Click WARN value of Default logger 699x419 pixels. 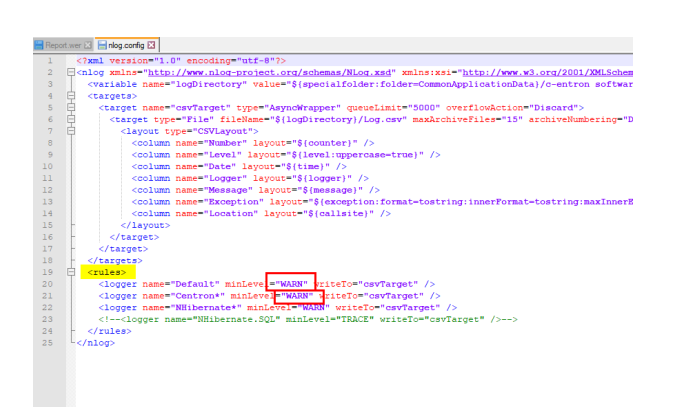294,283
